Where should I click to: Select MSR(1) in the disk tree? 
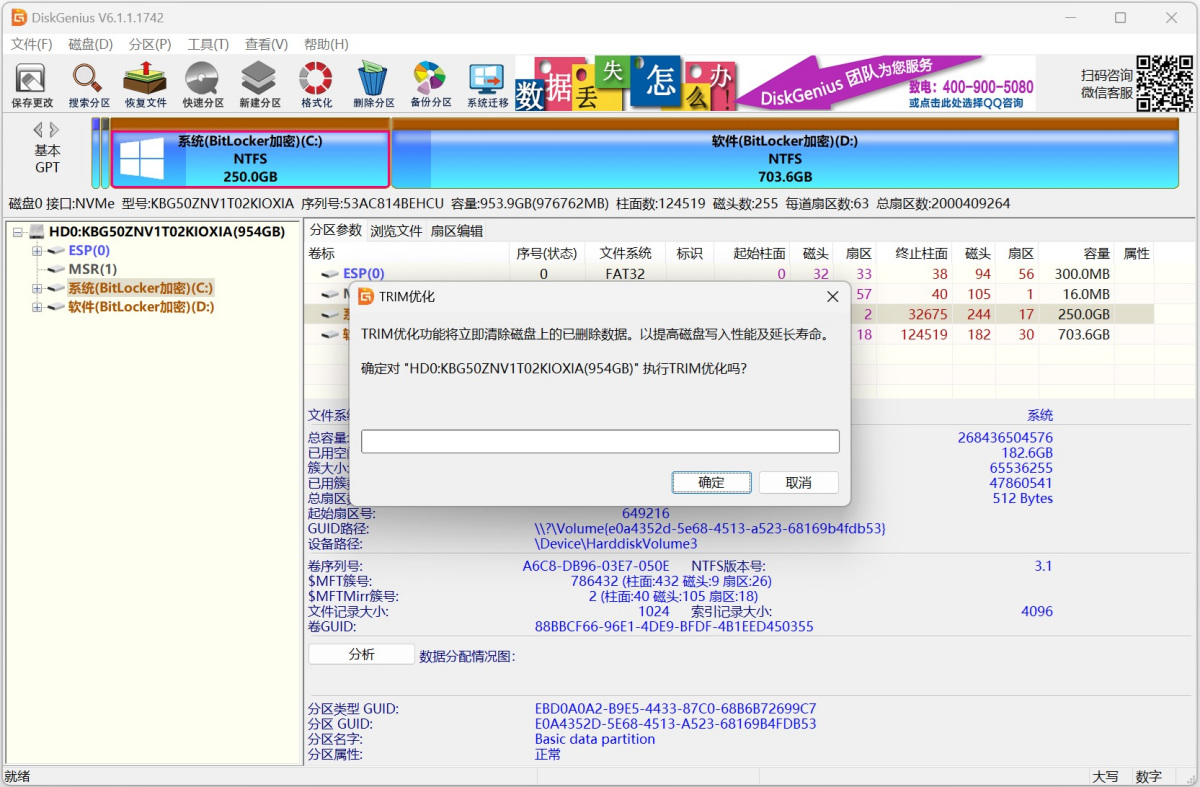click(92, 269)
